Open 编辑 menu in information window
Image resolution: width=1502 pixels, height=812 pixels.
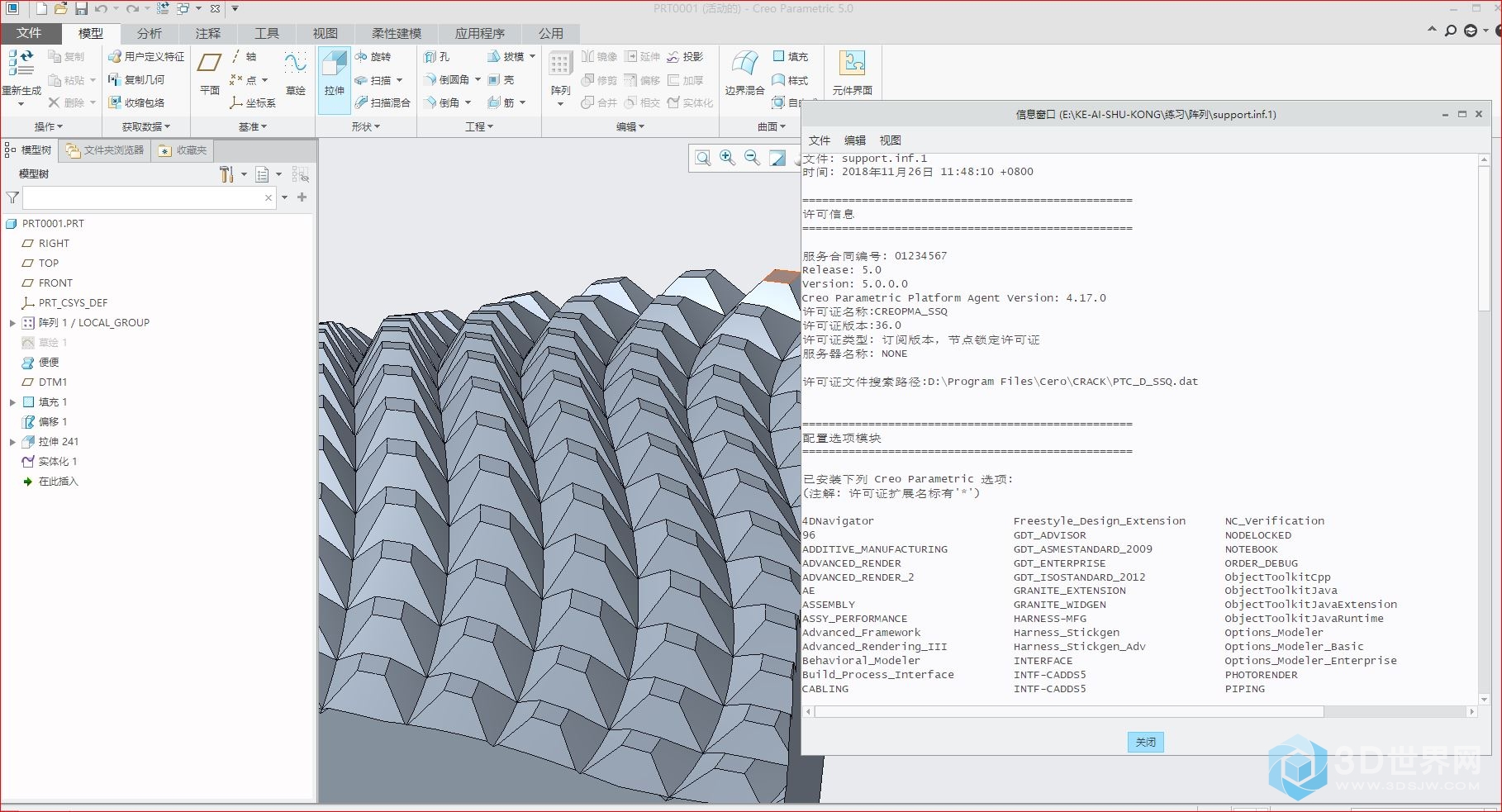click(855, 140)
